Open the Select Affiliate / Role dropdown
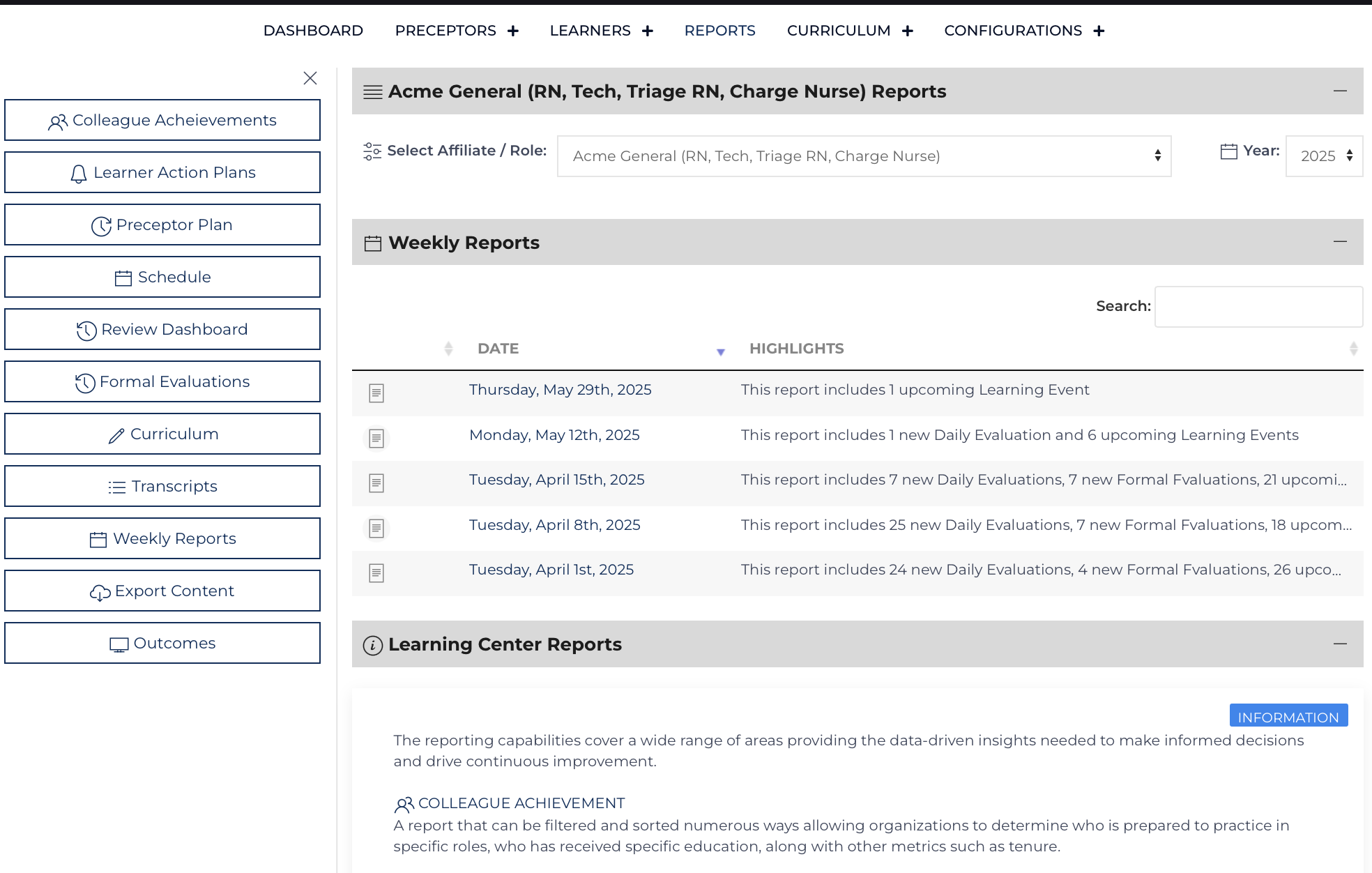The image size is (1372, 873). [864, 156]
